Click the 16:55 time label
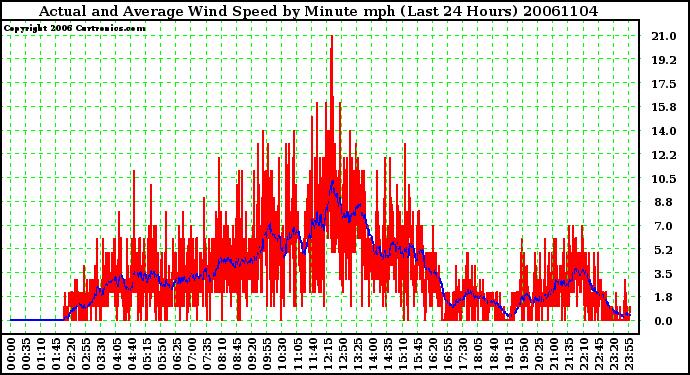The width and height of the screenshot is (690, 375). pyautogui.click(x=448, y=354)
